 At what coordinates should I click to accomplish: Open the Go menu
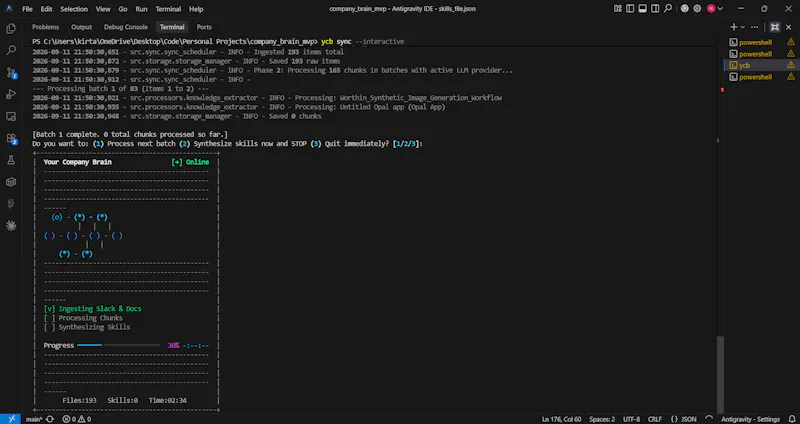coord(122,9)
